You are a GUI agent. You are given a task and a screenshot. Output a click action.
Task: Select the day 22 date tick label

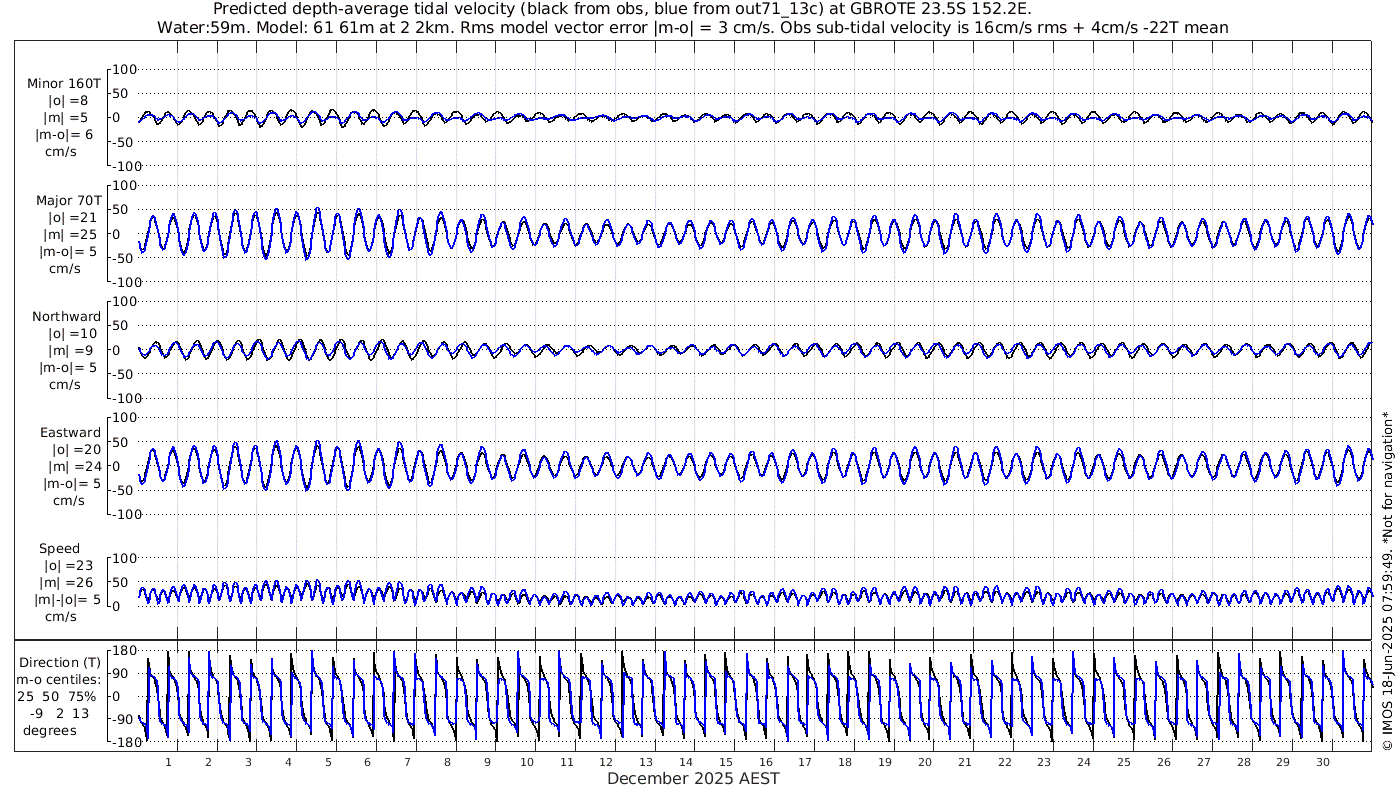[1004, 762]
